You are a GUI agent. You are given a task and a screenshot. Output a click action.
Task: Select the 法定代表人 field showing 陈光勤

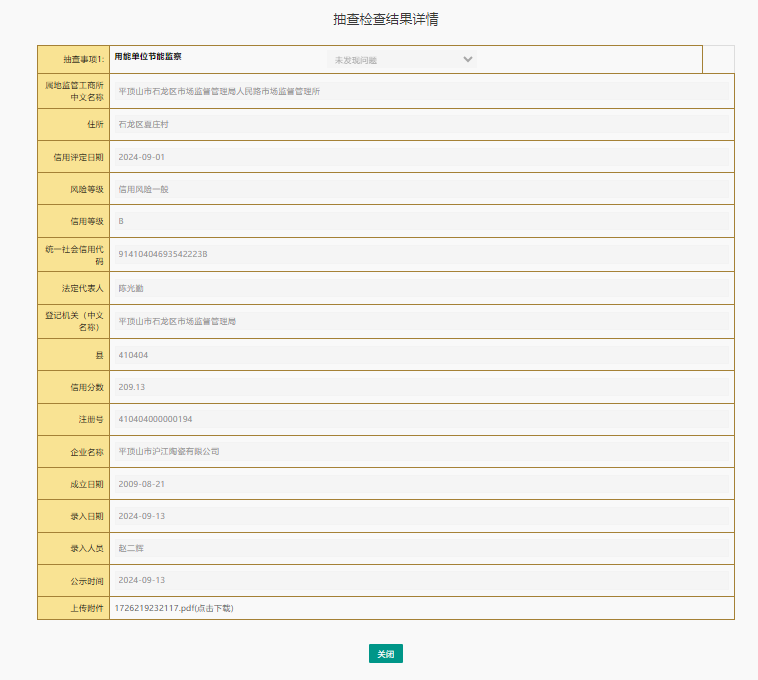421,288
